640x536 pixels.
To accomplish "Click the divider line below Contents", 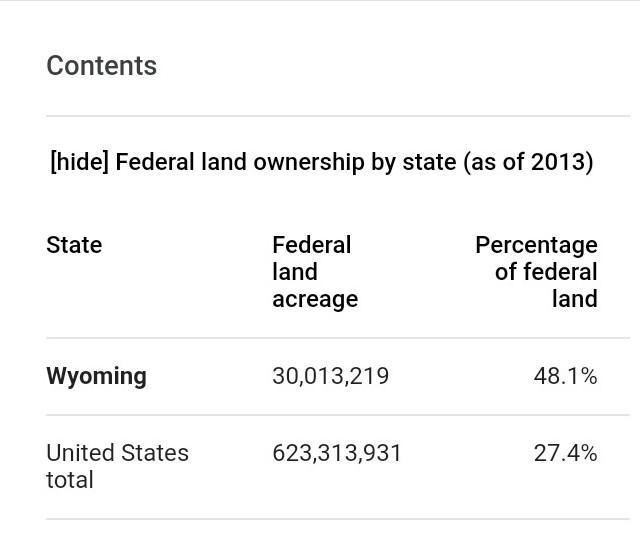I will pos(338,116).
